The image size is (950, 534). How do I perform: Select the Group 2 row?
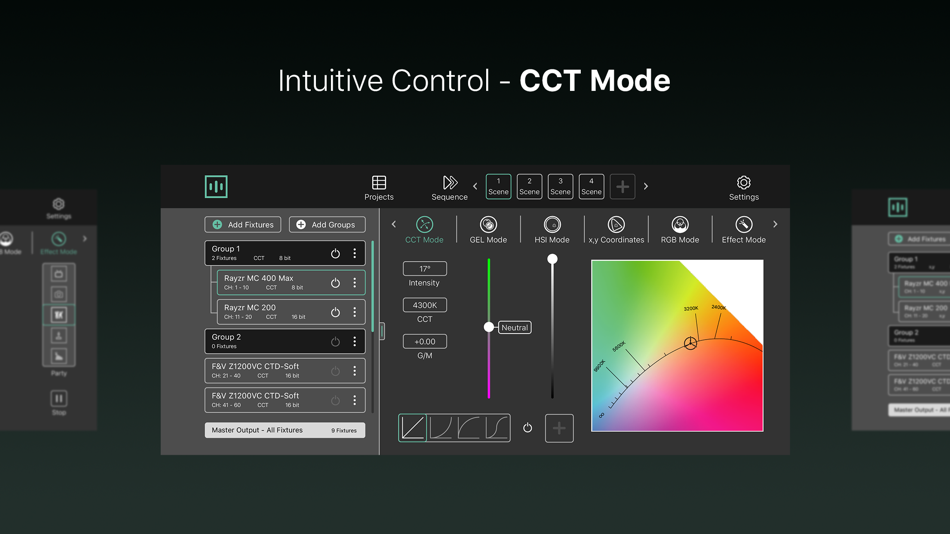[x=285, y=341]
